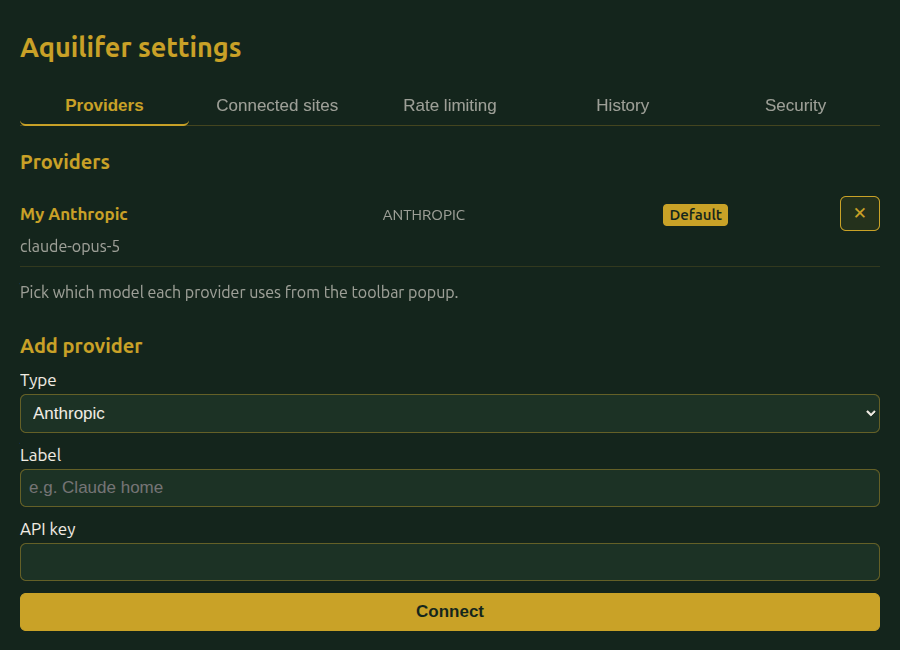Click the ANTHROPIC provider type label
The width and height of the screenshot is (900, 650).
pos(424,215)
